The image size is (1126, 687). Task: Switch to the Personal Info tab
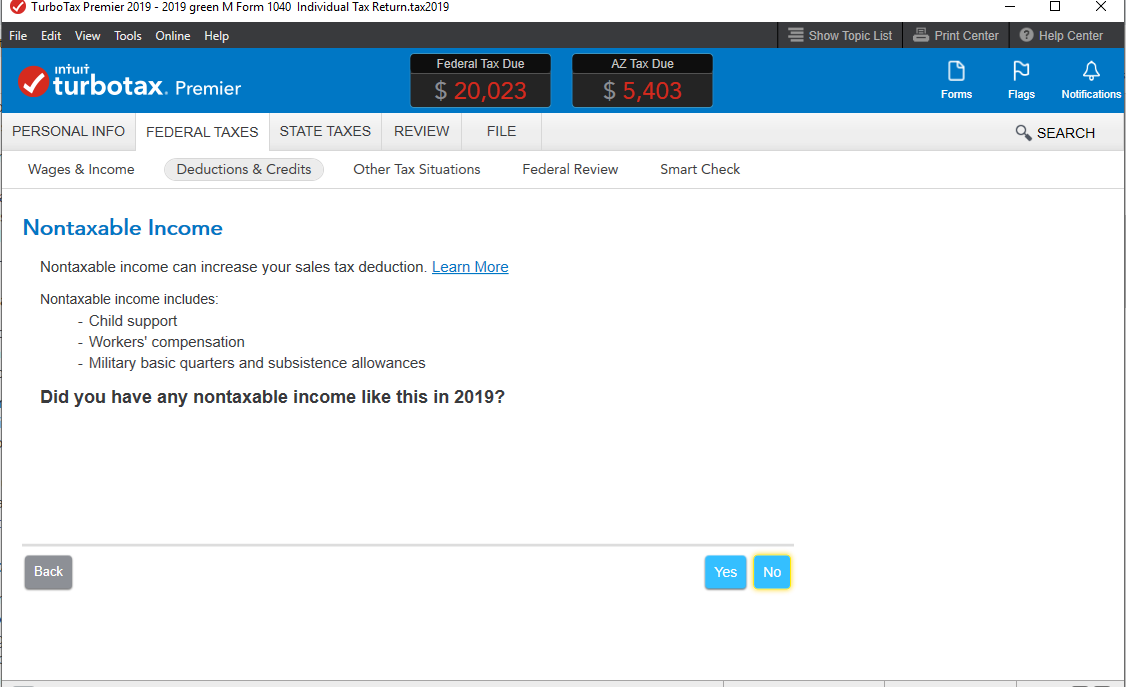68,131
